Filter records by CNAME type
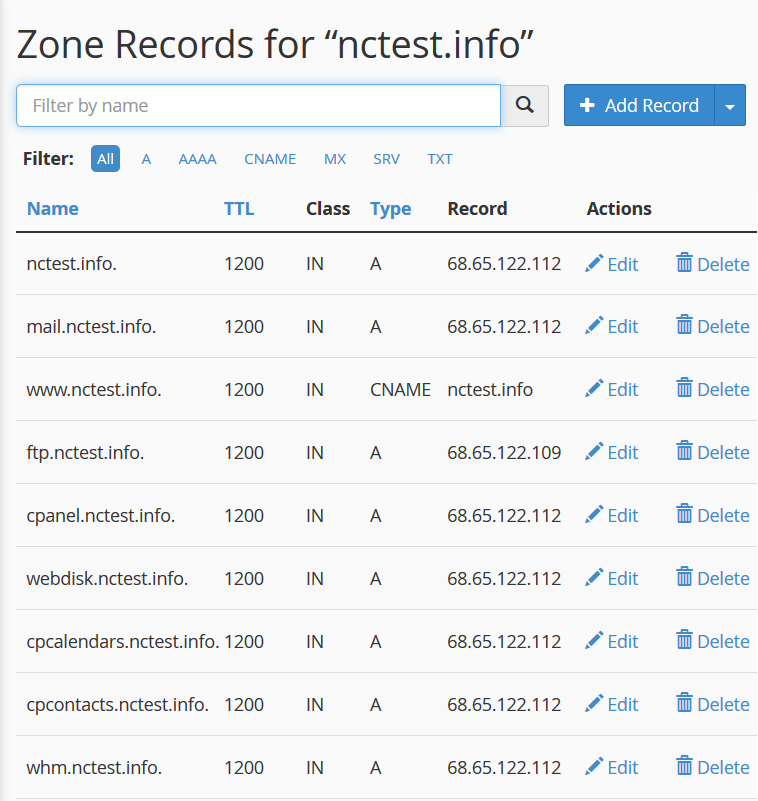The width and height of the screenshot is (758, 801). point(270,159)
